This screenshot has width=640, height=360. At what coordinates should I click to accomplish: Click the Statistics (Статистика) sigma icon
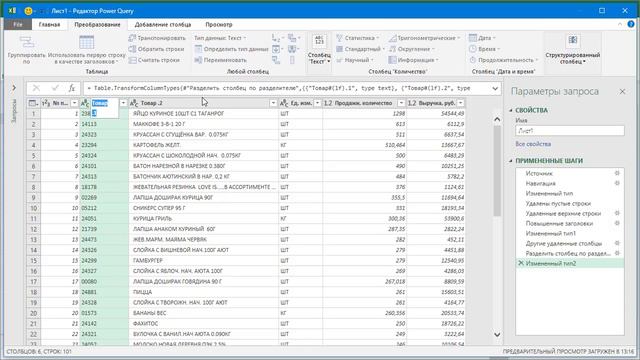[340, 38]
